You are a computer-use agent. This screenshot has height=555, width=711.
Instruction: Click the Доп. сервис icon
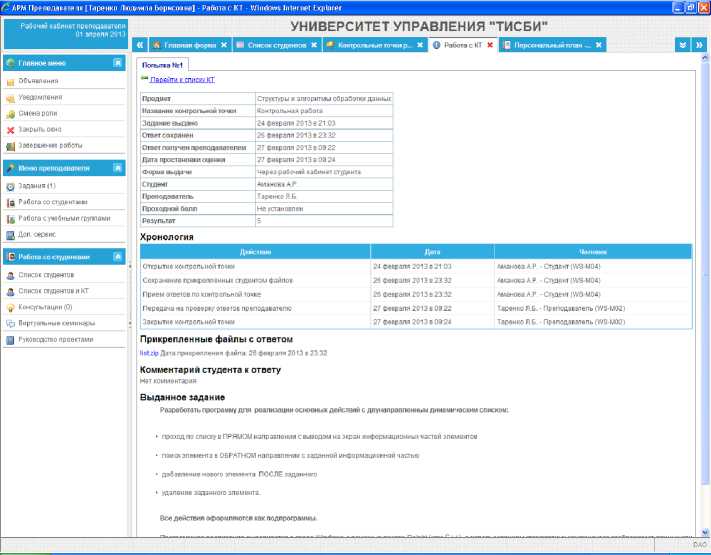click(x=10, y=235)
